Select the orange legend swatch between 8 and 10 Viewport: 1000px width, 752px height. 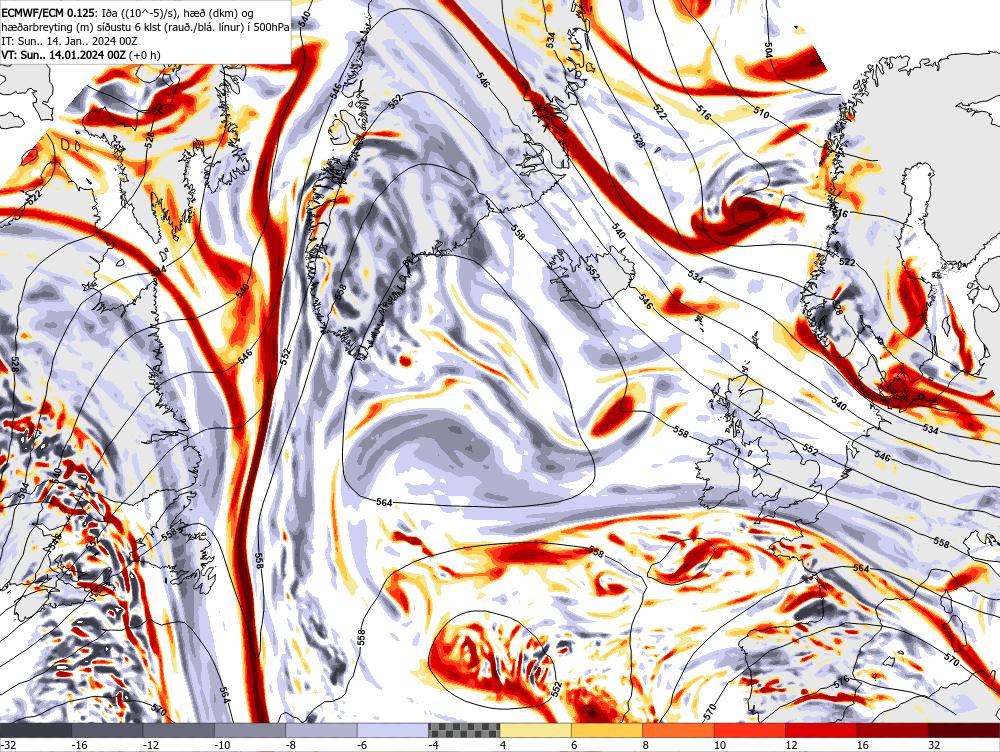[x=679, y=731]
